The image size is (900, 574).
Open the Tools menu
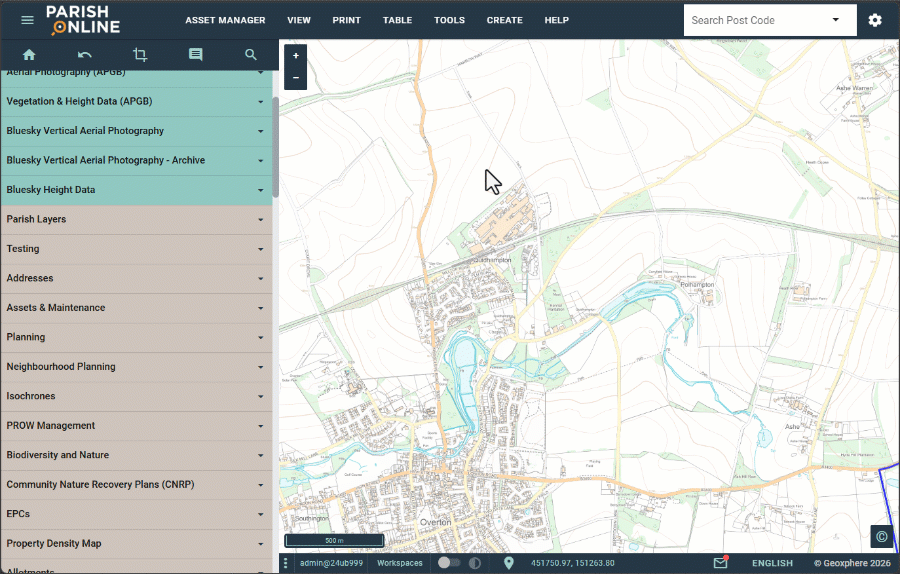(449, 20)
